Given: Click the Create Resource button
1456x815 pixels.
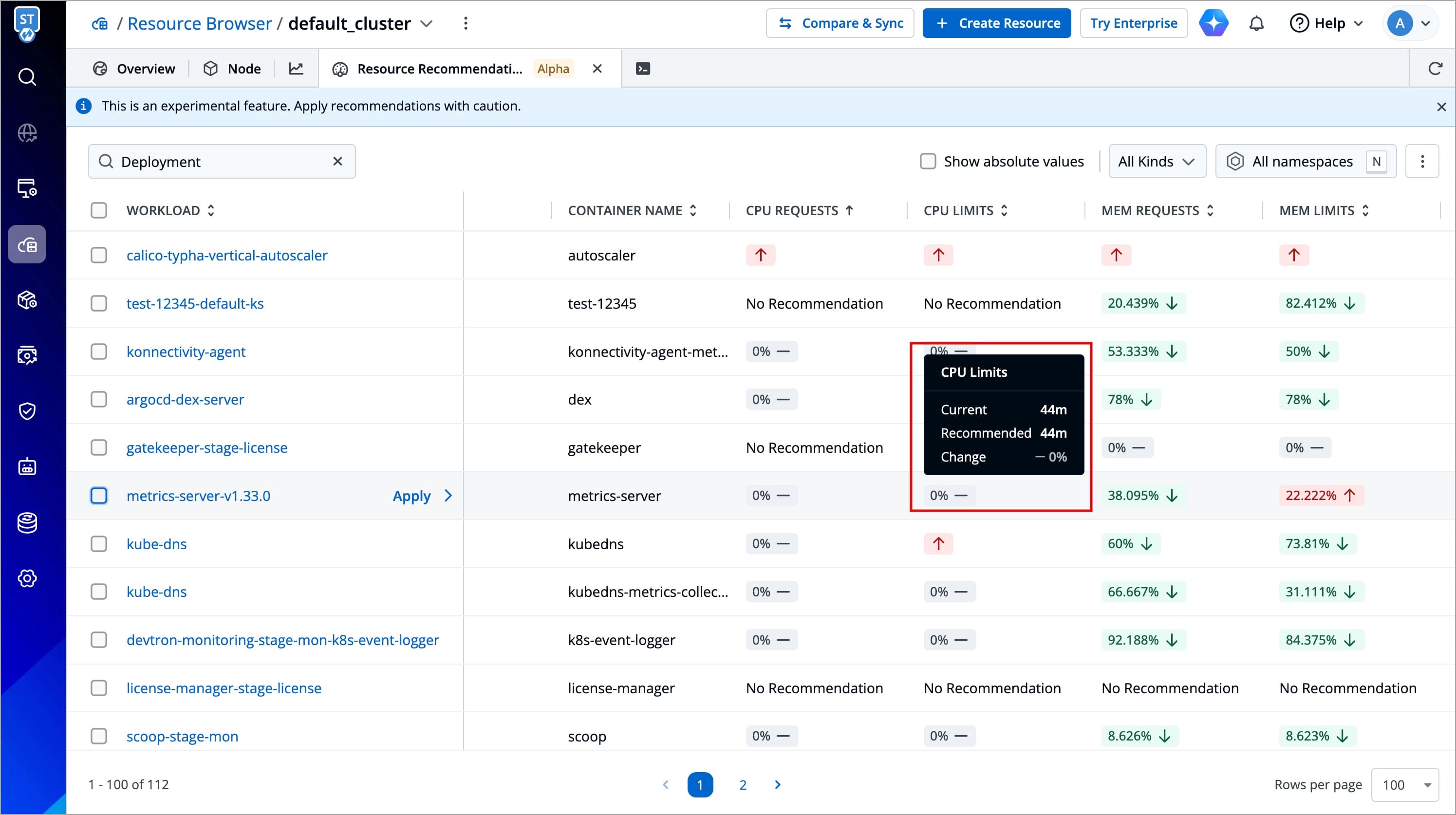Looking at the screenshot, I should pos(996,23).
